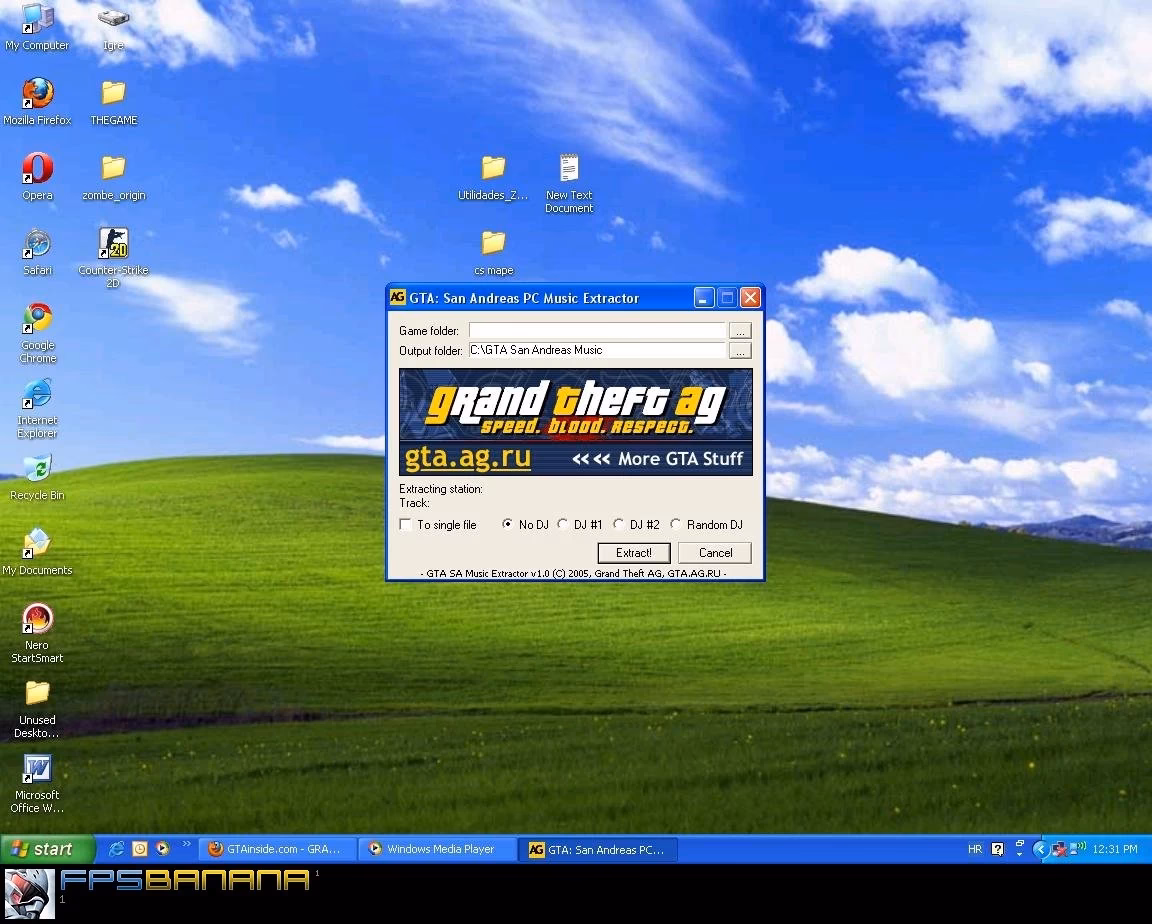Screen dimensions: 1152x924
Task: Click the Output folder path field
Action: coord(597,350)
